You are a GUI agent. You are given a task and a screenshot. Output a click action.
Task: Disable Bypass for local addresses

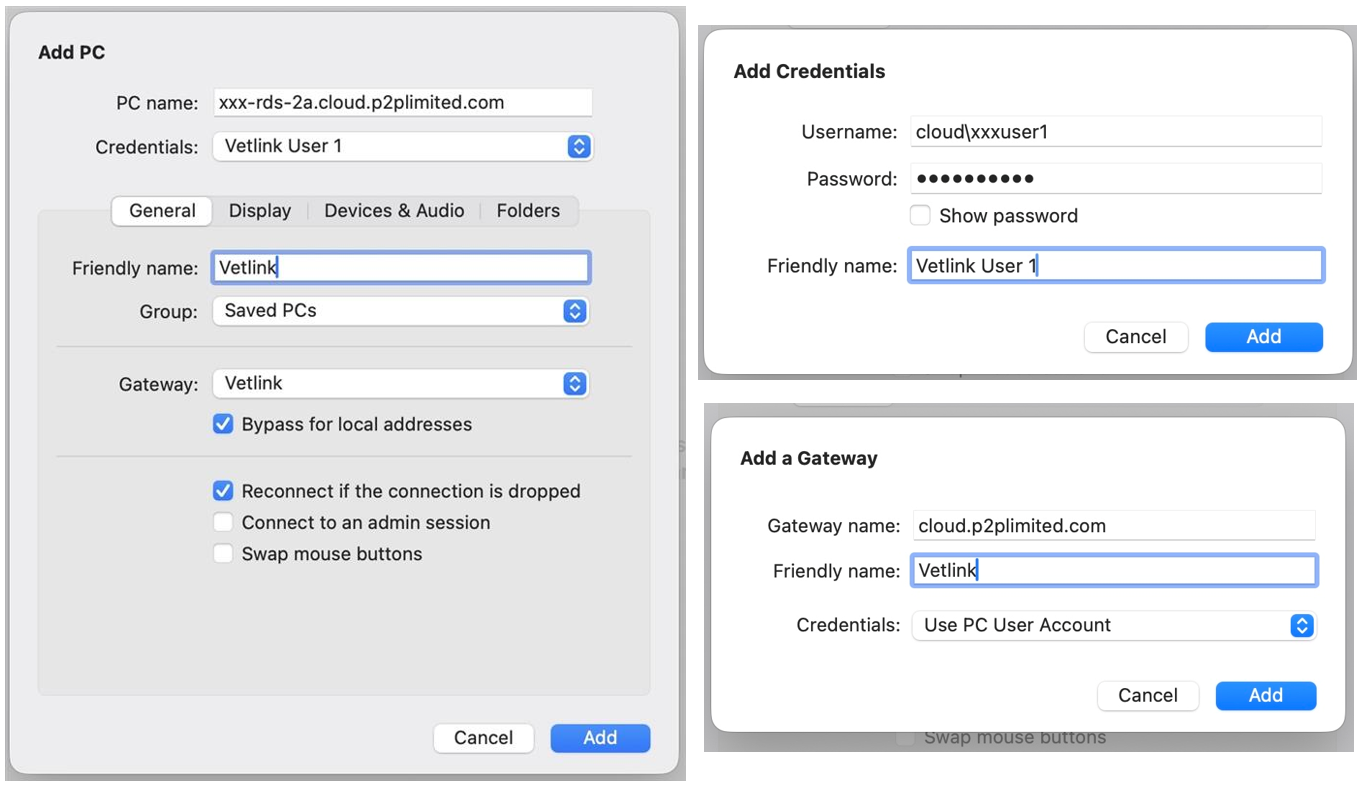pos(223,424)
